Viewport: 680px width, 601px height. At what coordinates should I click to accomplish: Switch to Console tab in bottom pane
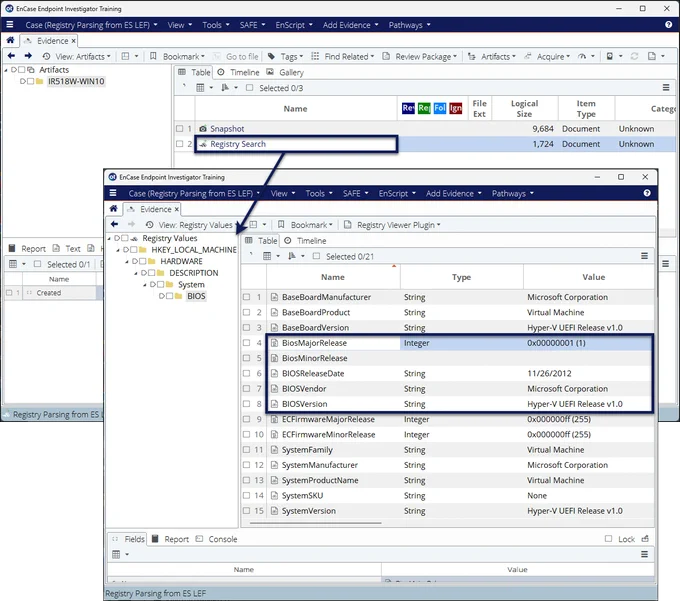[x=216, y=539]
